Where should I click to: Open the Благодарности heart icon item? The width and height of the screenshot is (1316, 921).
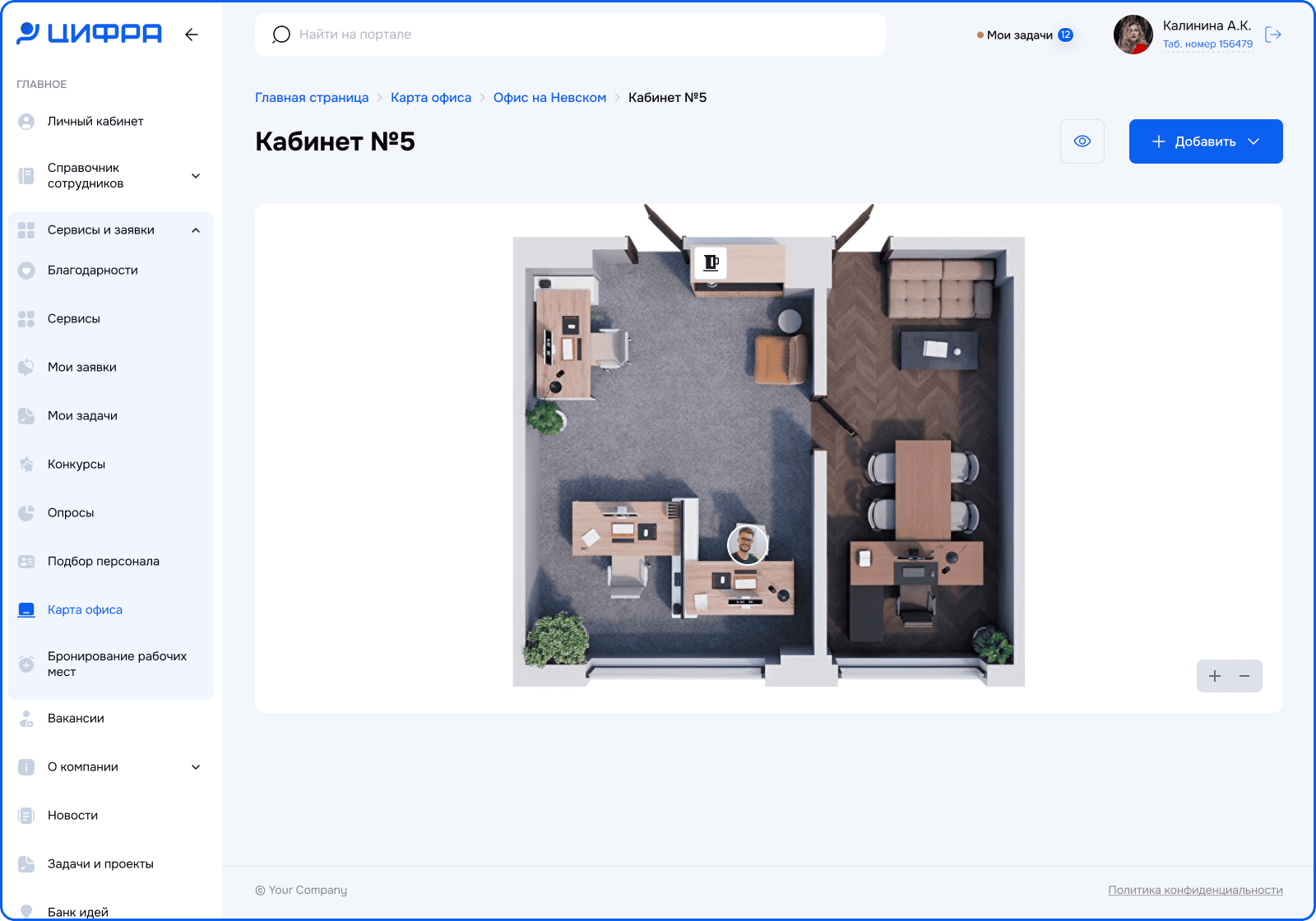[x=26, y=271]
